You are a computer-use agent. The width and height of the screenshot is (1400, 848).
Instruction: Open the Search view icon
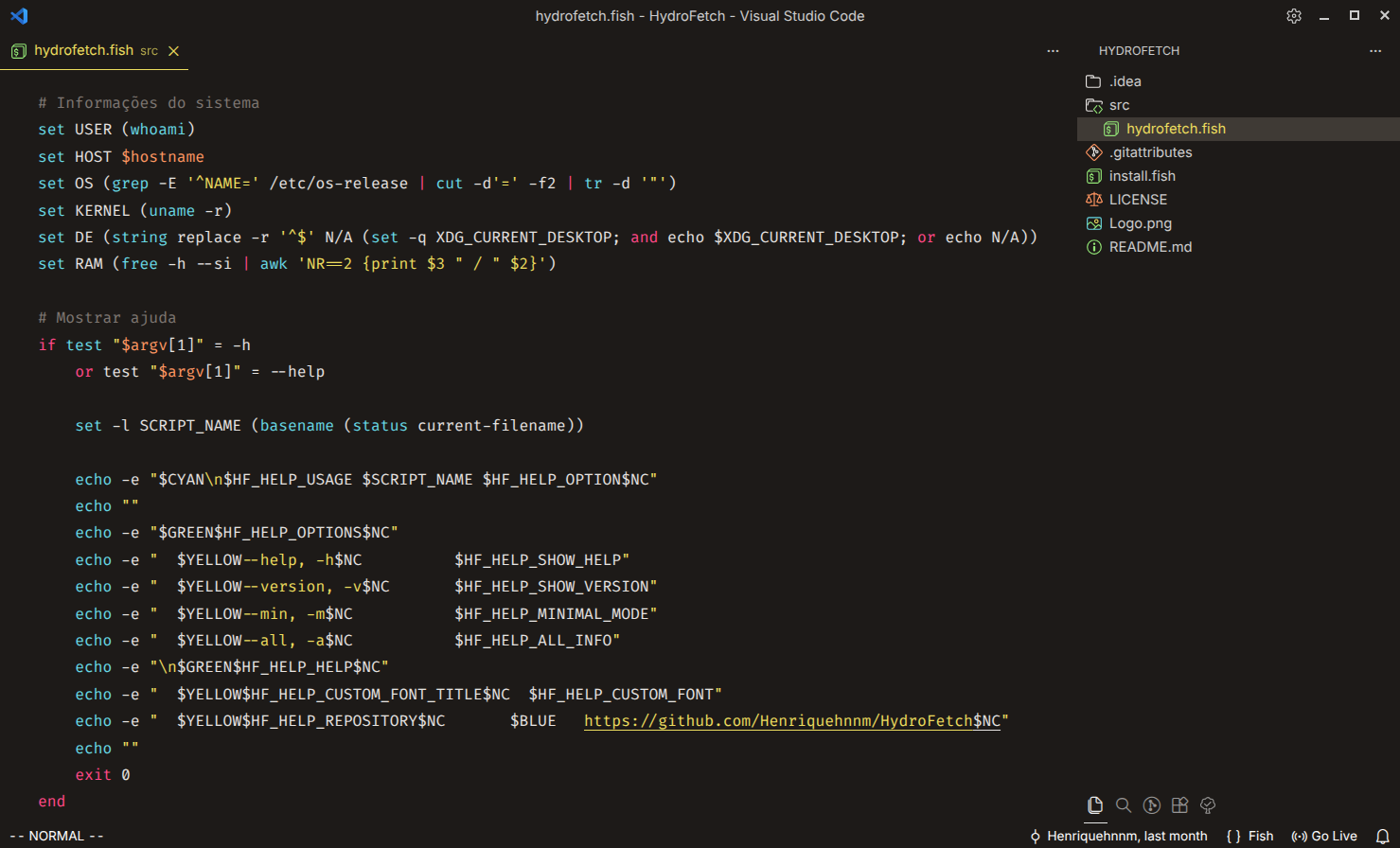pos(1124,805)
